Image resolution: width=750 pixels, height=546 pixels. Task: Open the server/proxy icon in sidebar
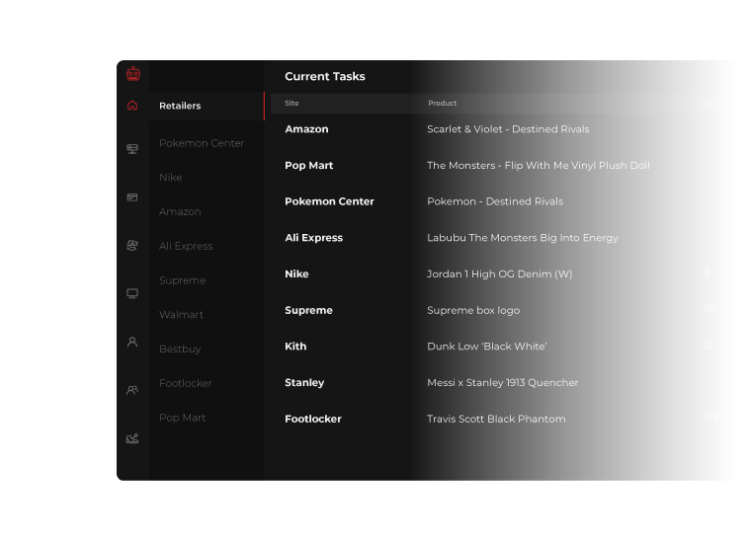pyautogui.click(x=132, y=149)
